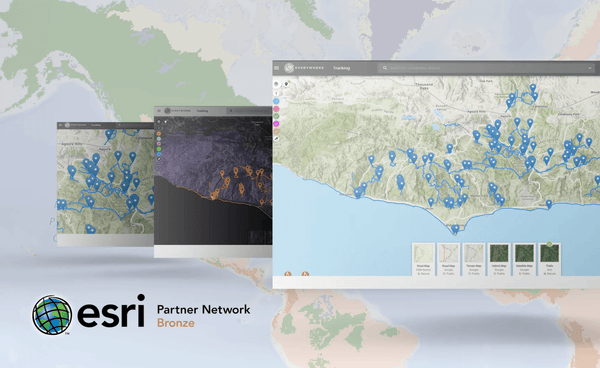
Task: Choose the Satellite Map basemap thumbnail
Action: [x=524, y=259]
